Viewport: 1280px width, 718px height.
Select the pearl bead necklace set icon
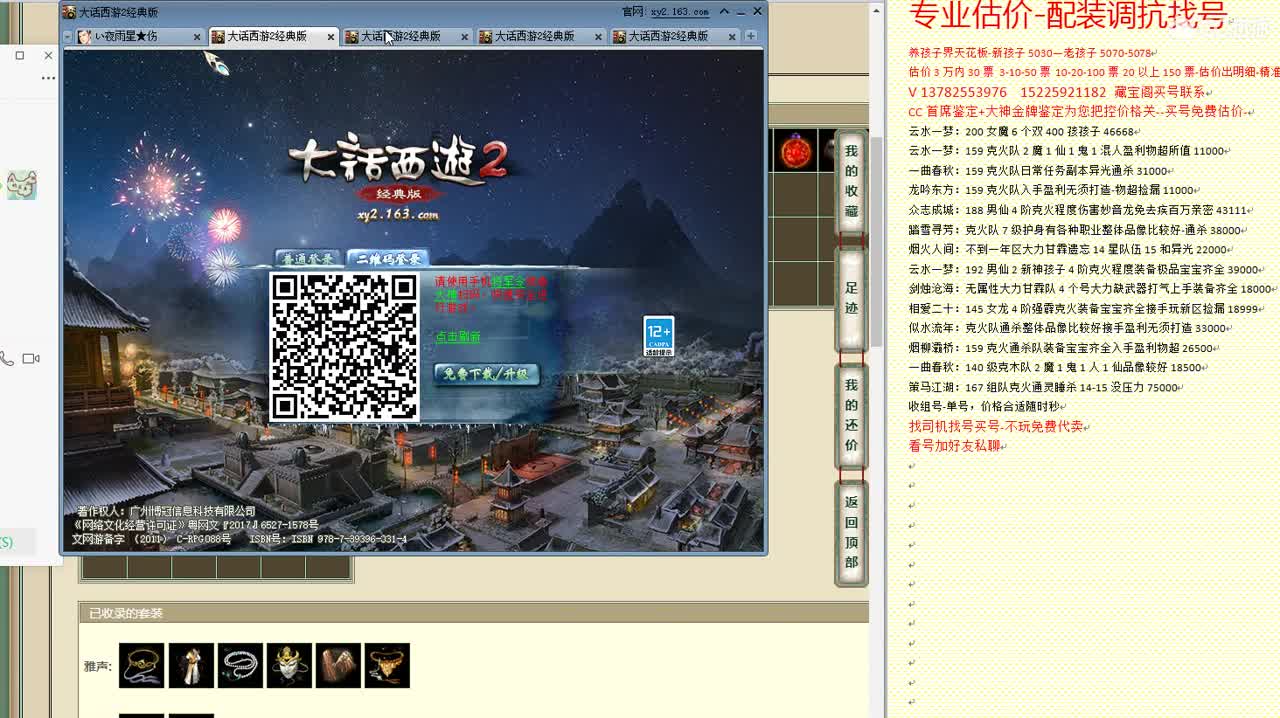pyautogui.click(x=240, y=666)
